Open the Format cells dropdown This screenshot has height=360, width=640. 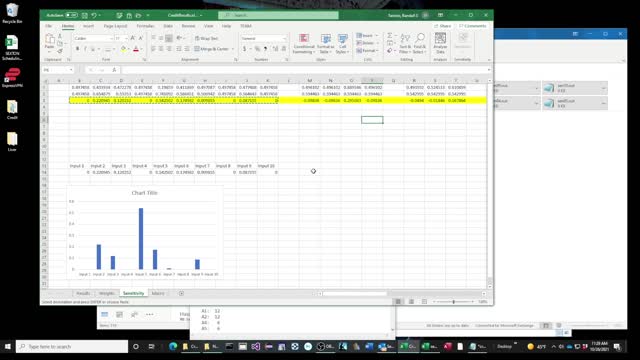tap(367, 51)
